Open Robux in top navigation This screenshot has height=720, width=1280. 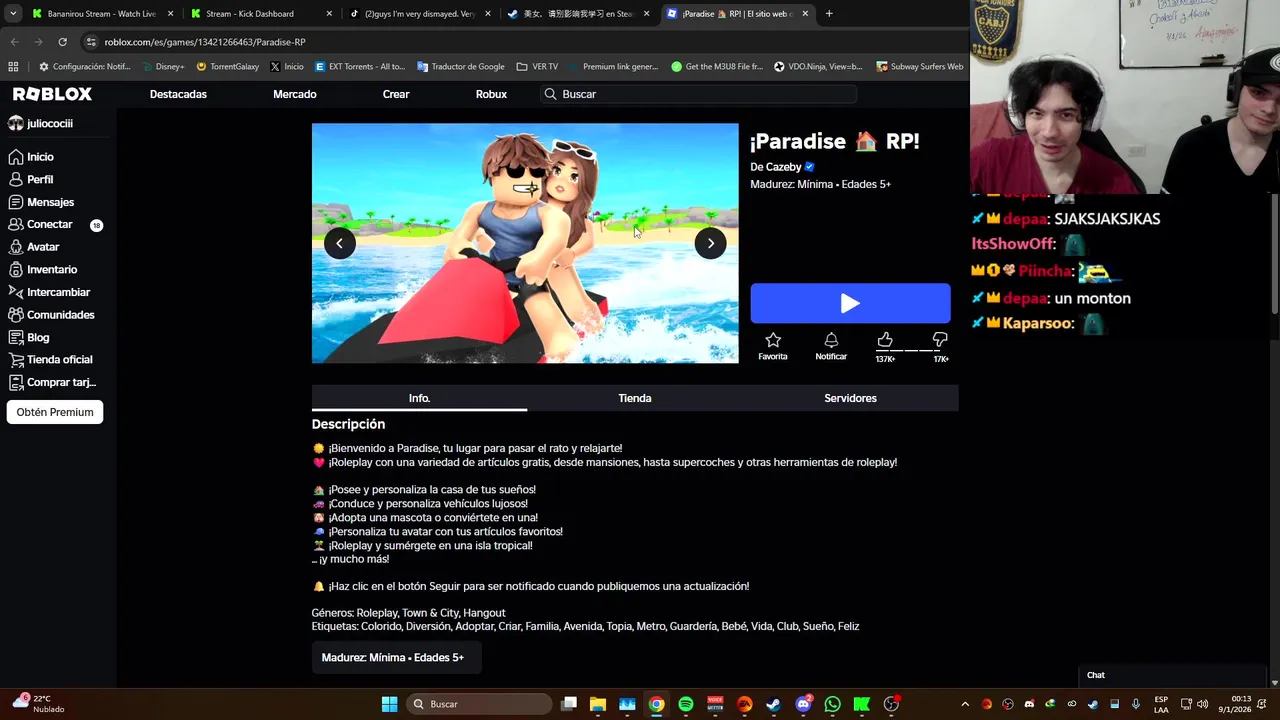[x=491, y=94]
